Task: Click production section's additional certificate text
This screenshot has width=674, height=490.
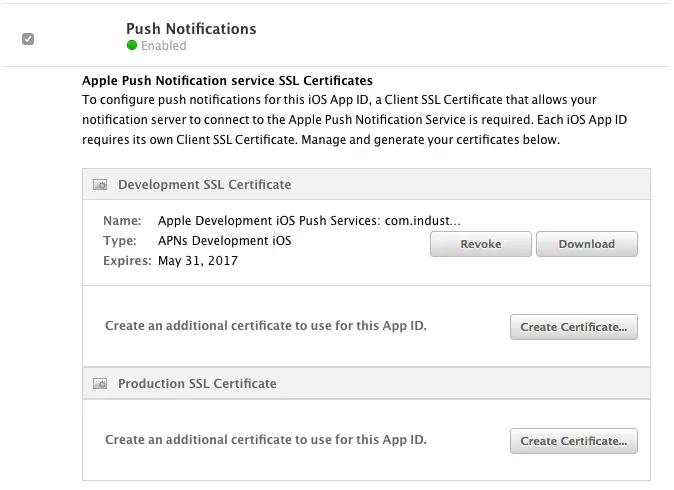Action: pos(266,440)
